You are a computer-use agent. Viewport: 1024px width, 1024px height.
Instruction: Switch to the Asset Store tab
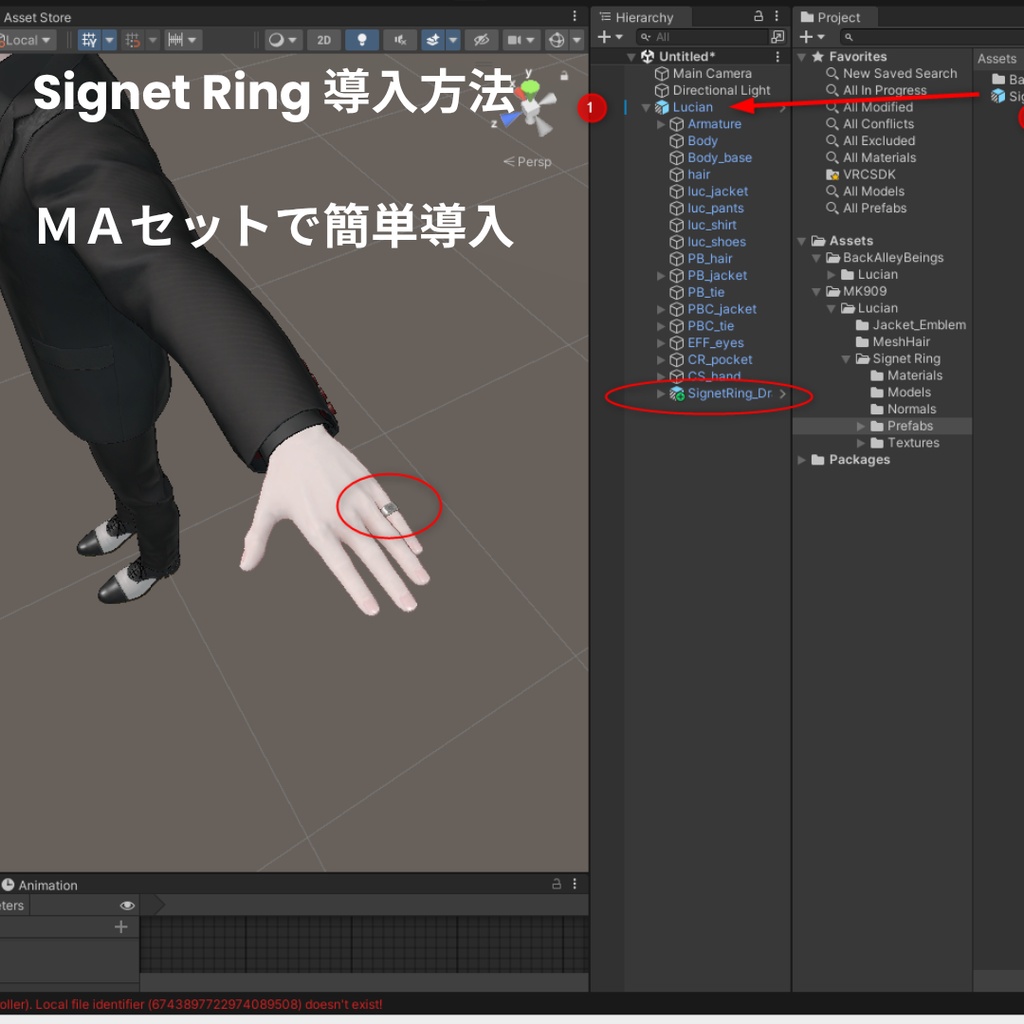pos(37,18)
